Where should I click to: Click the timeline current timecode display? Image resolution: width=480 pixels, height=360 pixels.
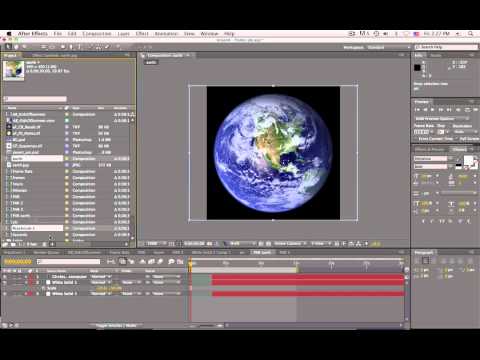pyautogui.click(x=18, y=262)
